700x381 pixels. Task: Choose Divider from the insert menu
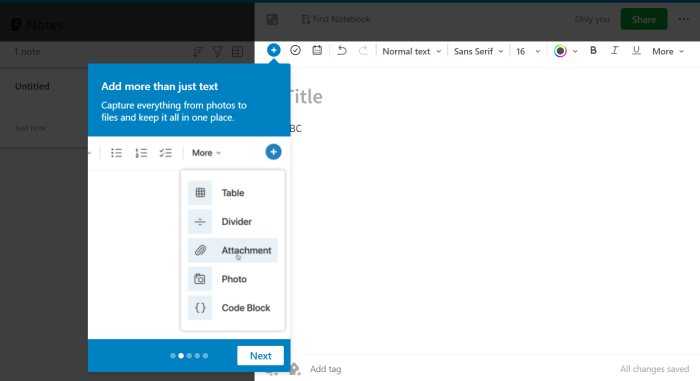point(233,222)
